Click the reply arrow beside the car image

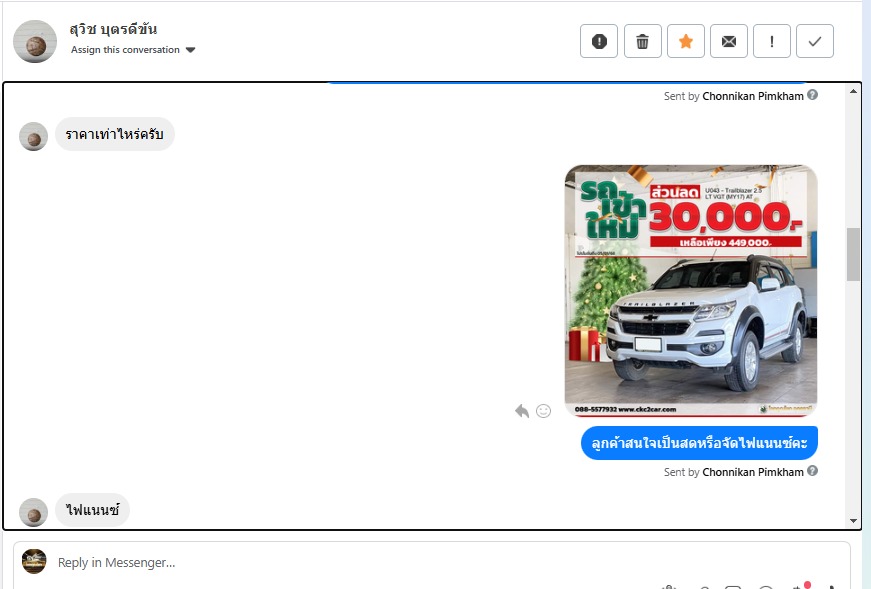coord(522,411)
